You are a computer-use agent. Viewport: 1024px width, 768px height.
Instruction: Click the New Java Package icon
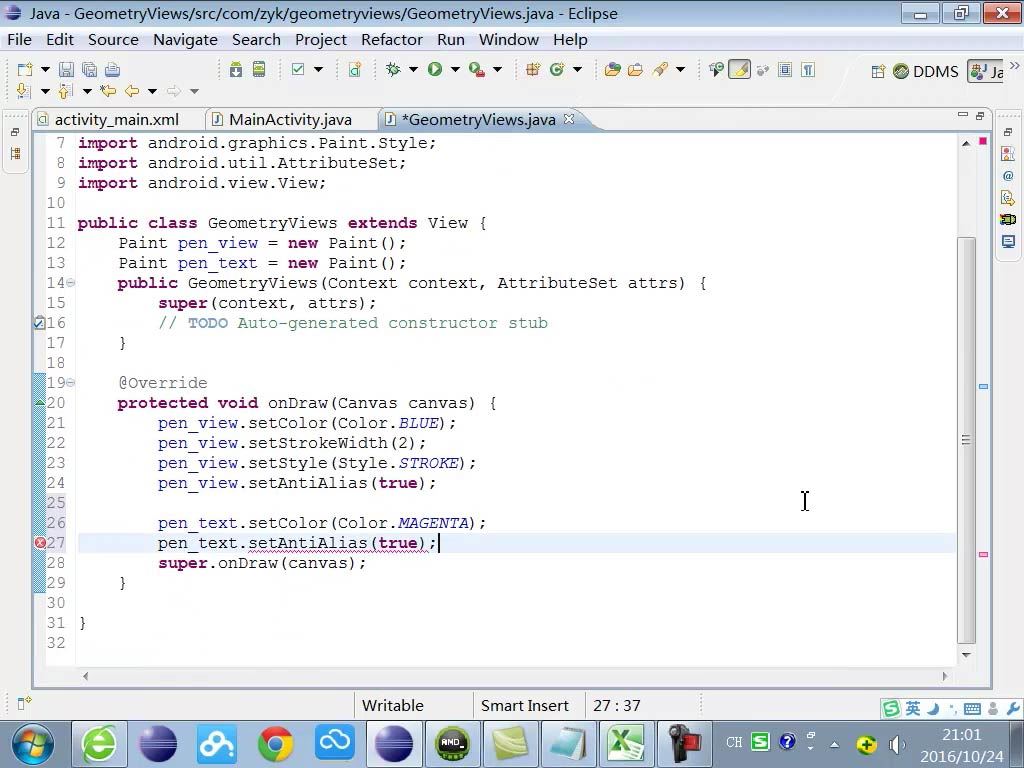click(533, 69)
